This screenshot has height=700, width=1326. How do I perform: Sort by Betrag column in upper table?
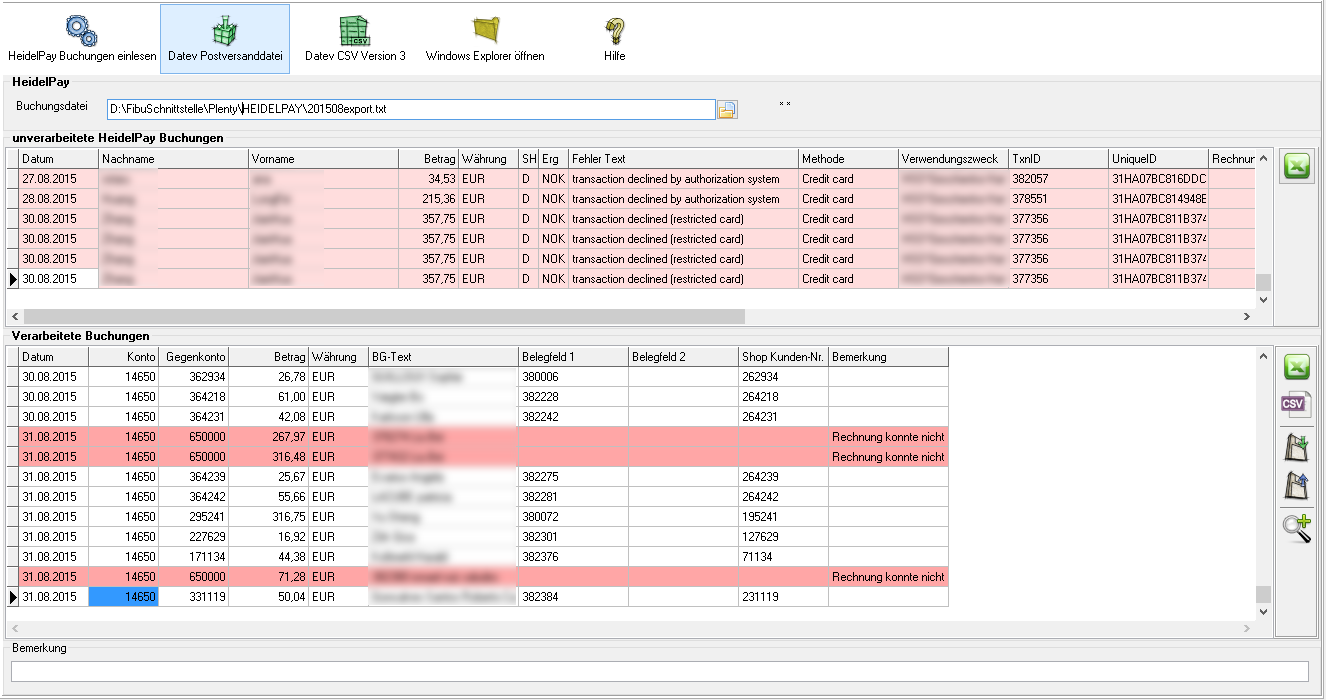pyautogui.click(x=427, y=159)
